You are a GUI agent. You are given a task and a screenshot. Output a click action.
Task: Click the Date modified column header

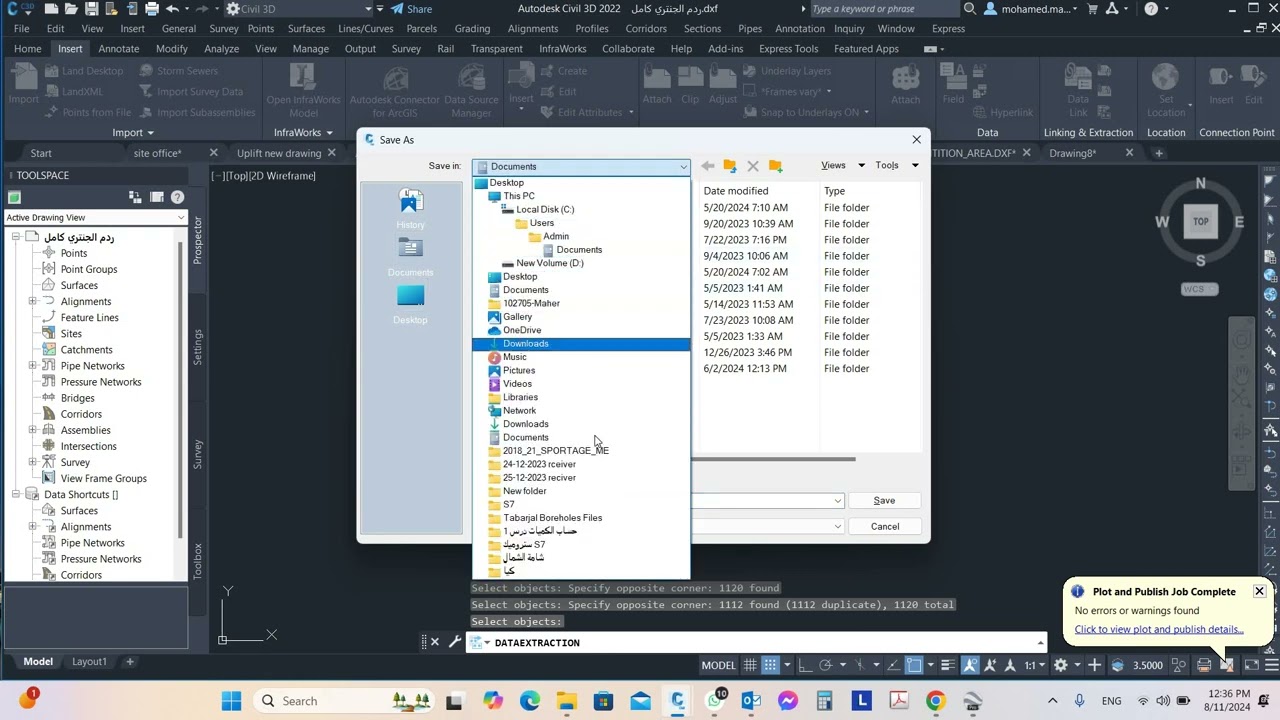(x=736, y=191)
